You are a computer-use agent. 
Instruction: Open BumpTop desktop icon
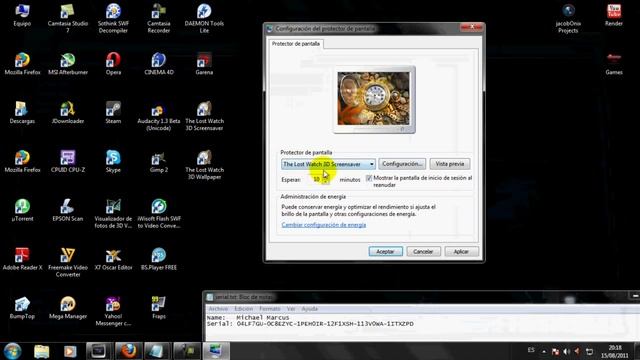click(22, 308)
